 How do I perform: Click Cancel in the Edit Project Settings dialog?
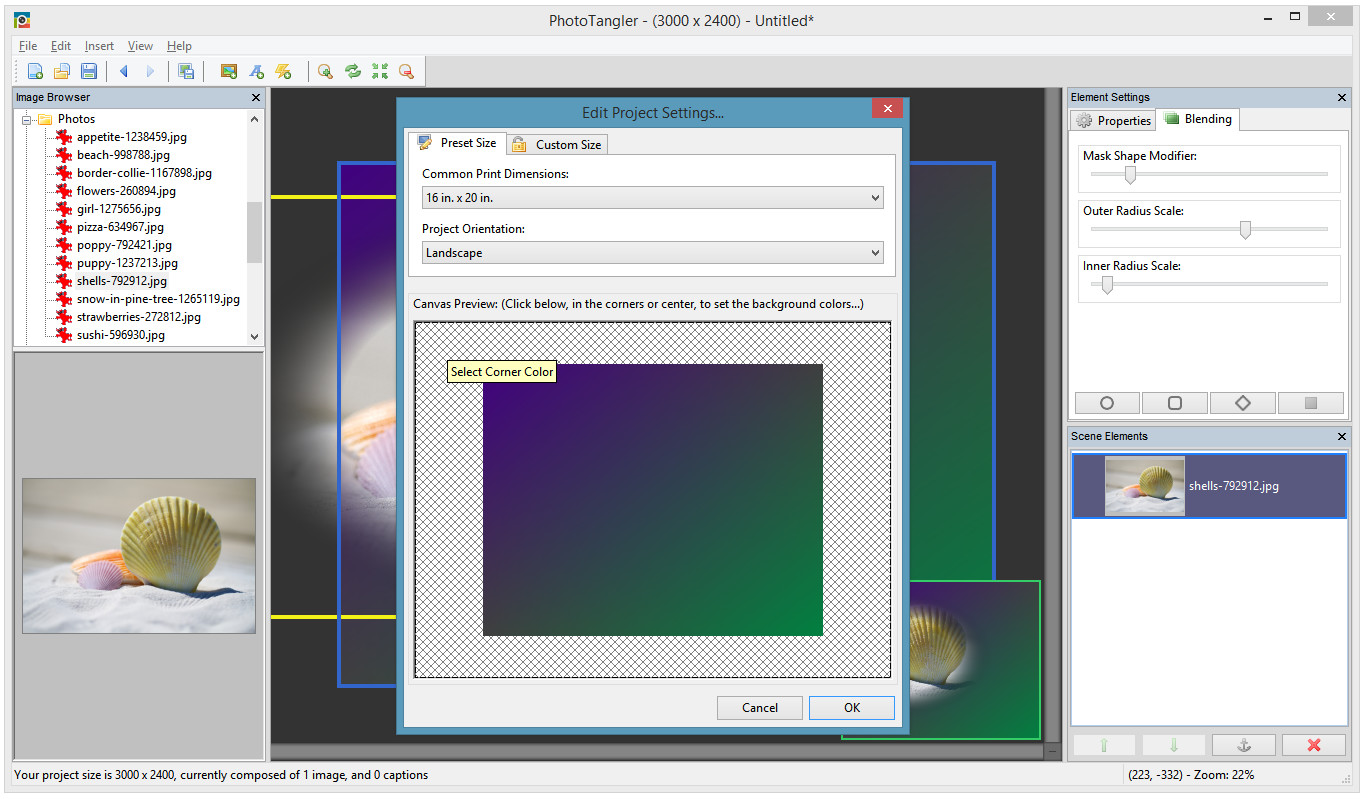pyautogui.click(x=759, y=707)
